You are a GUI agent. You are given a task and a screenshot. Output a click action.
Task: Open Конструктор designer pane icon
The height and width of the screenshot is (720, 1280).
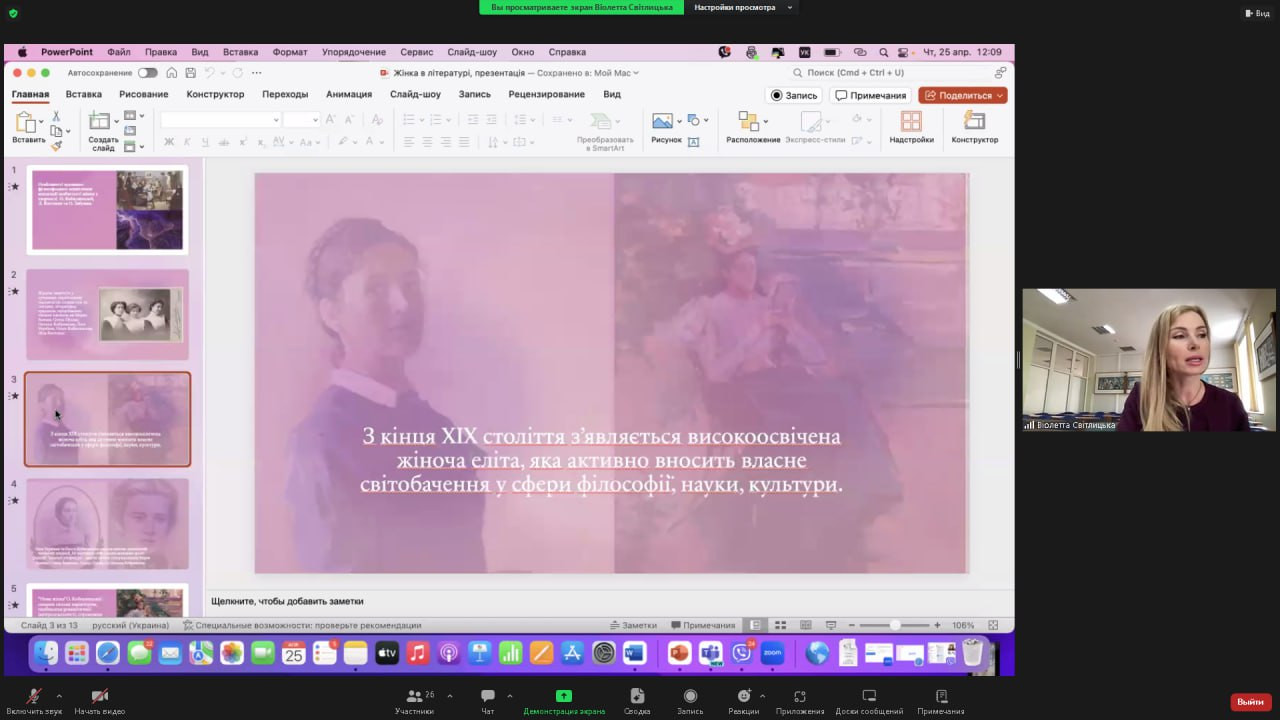tap(974, 122)
